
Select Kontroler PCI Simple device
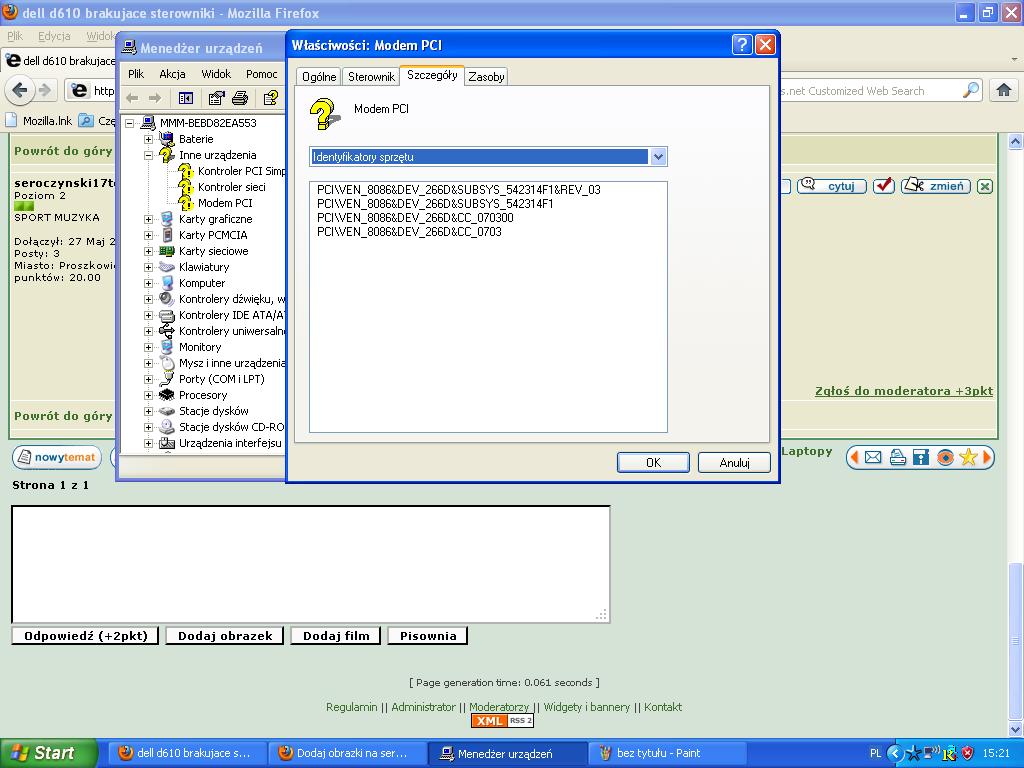point(241,171)
